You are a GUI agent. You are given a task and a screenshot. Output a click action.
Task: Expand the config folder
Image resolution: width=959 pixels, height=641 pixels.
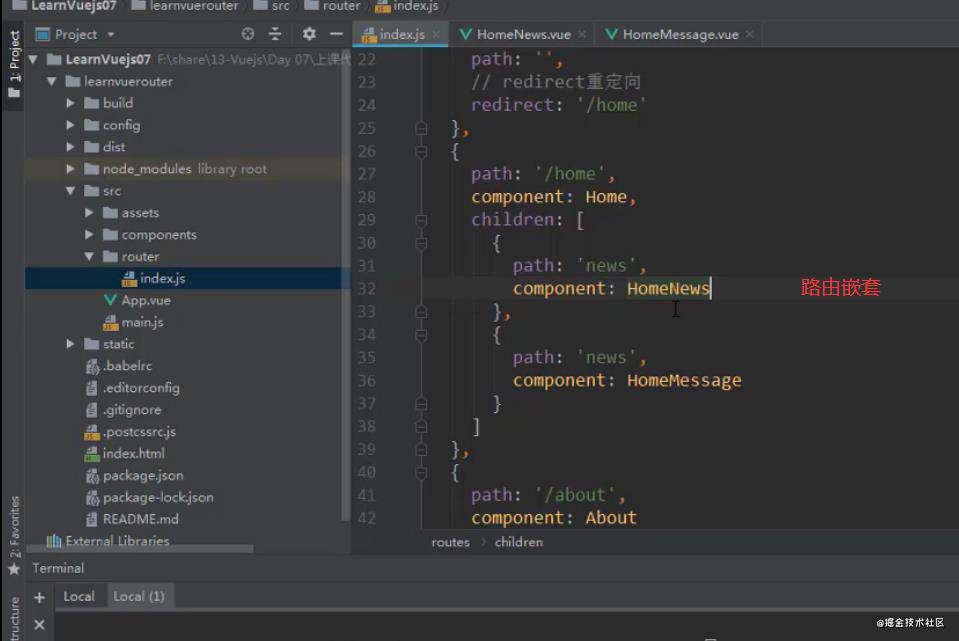click(x=70, y=125)
